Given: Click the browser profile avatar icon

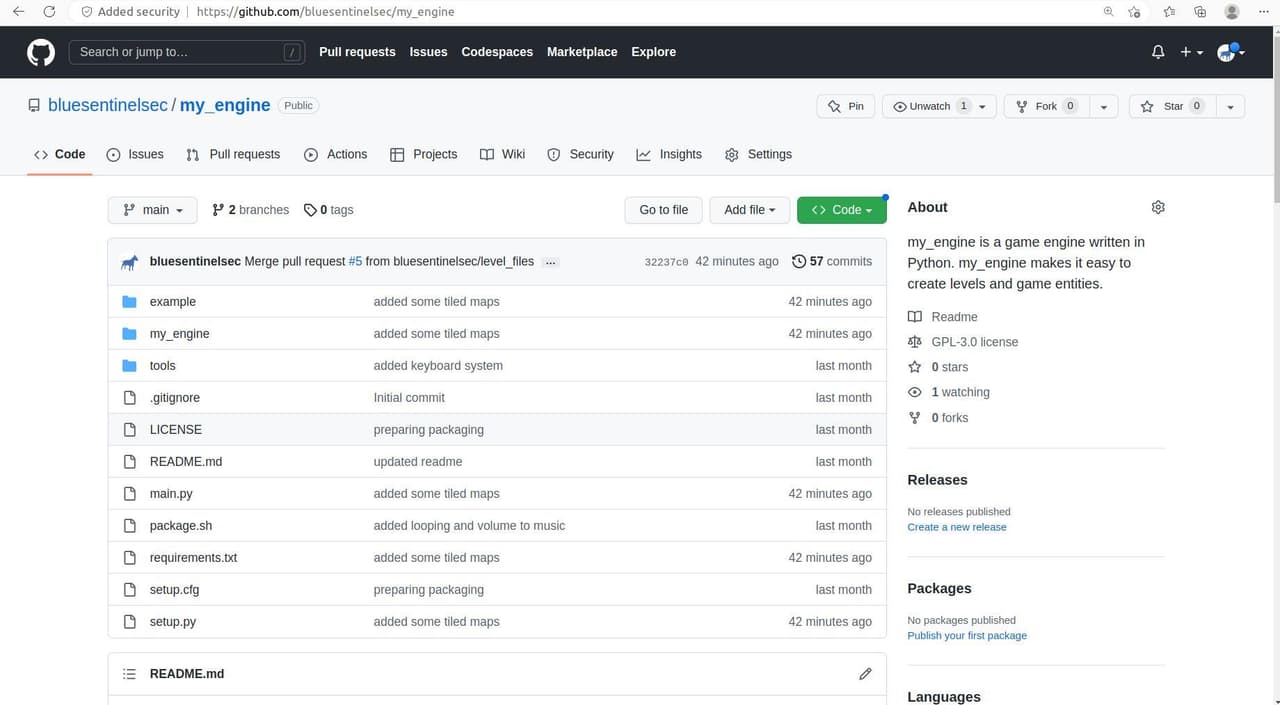Looking at the screenshot, I should pyautogui.click(x=1232, y=12).
